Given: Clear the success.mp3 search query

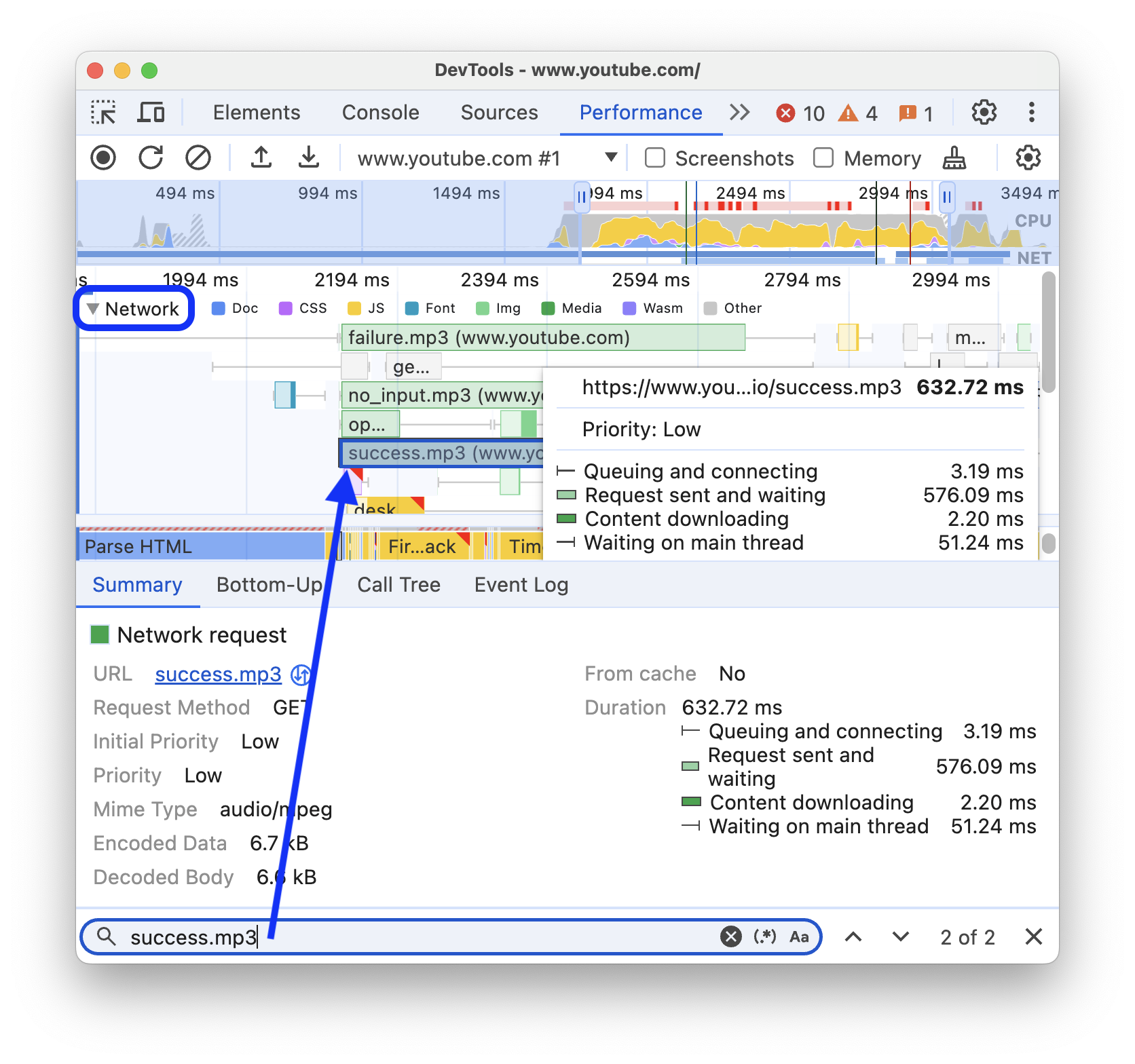Looking at the screenshot, I should pos(730,936).
